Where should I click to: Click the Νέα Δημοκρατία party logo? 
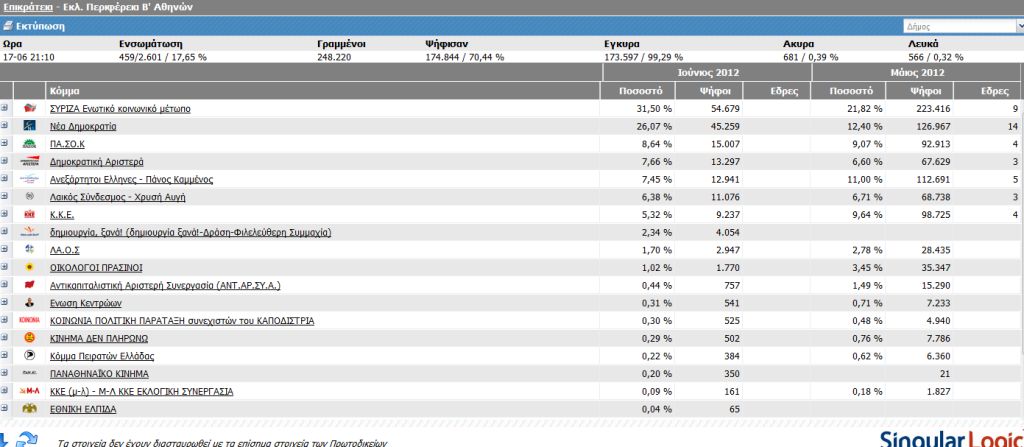30,126
